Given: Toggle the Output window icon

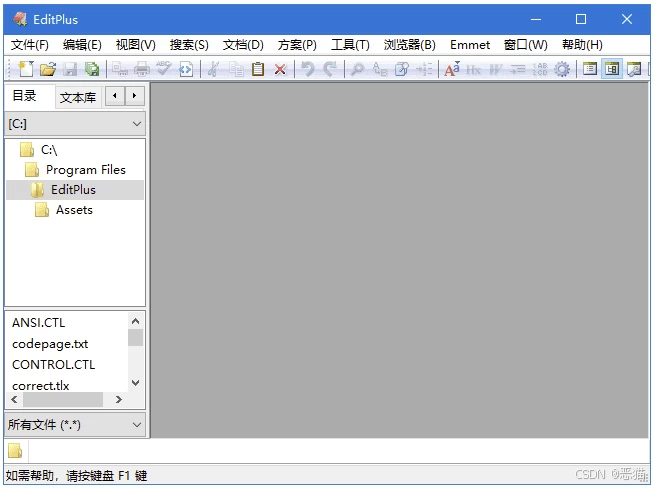Looking at the screenshot, I should click(634, 69).
